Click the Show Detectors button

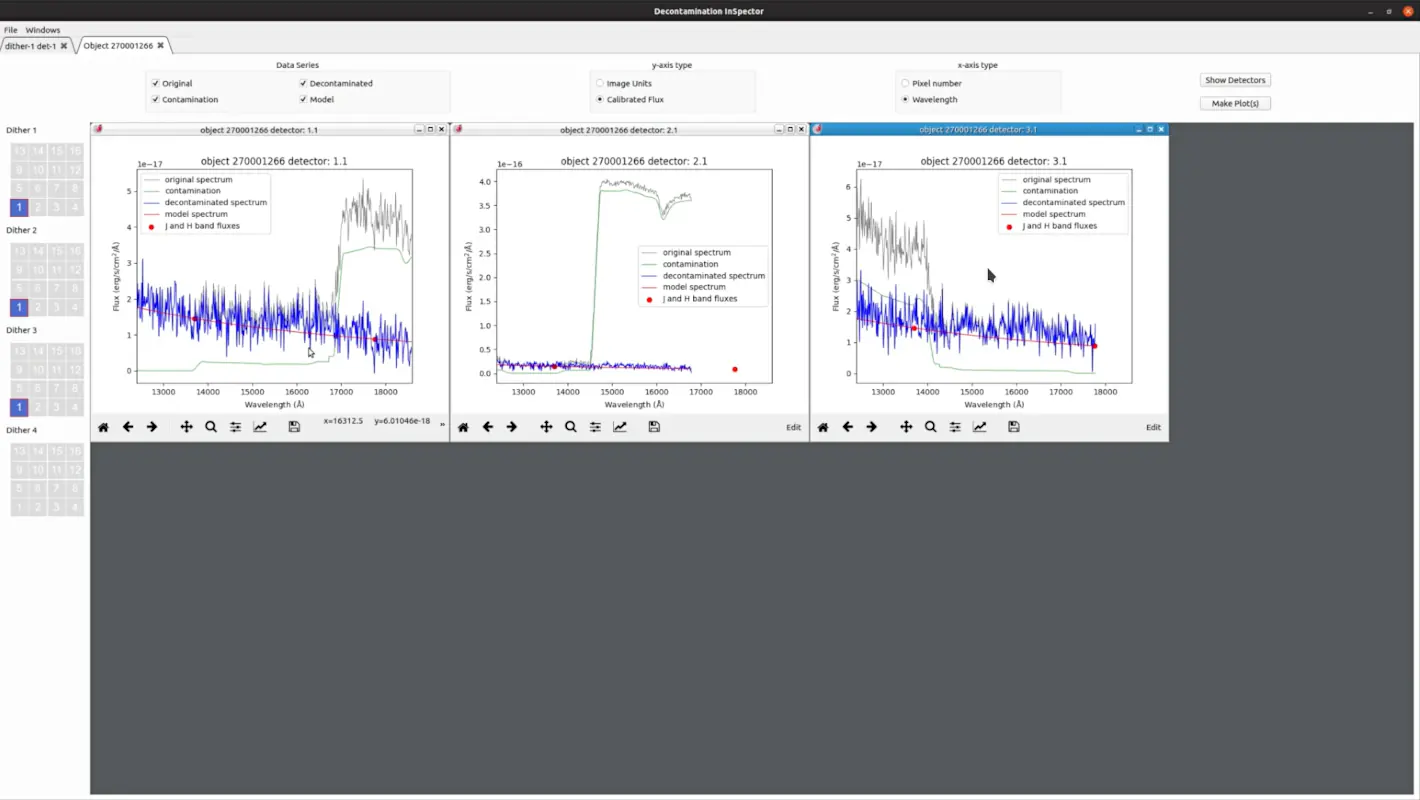pyautogui.click(x=1235, y=80)
